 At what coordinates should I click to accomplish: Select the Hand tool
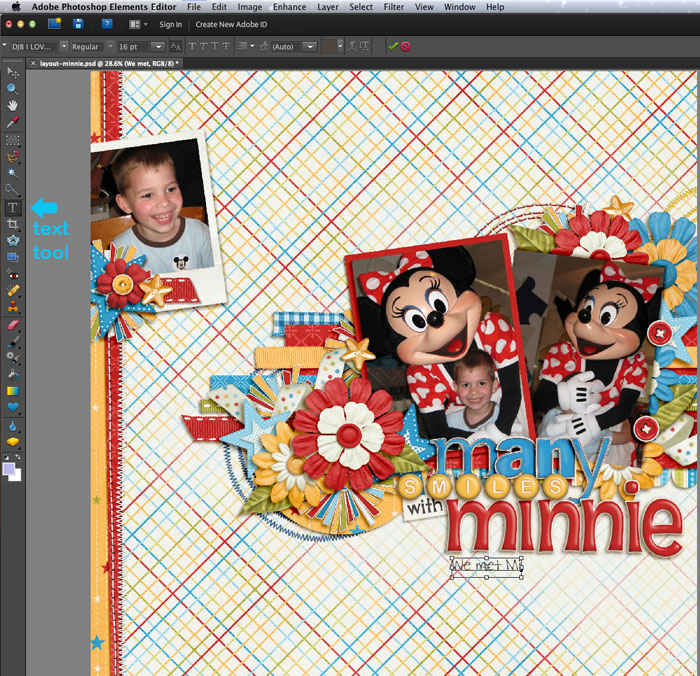[x=12, y=105]
